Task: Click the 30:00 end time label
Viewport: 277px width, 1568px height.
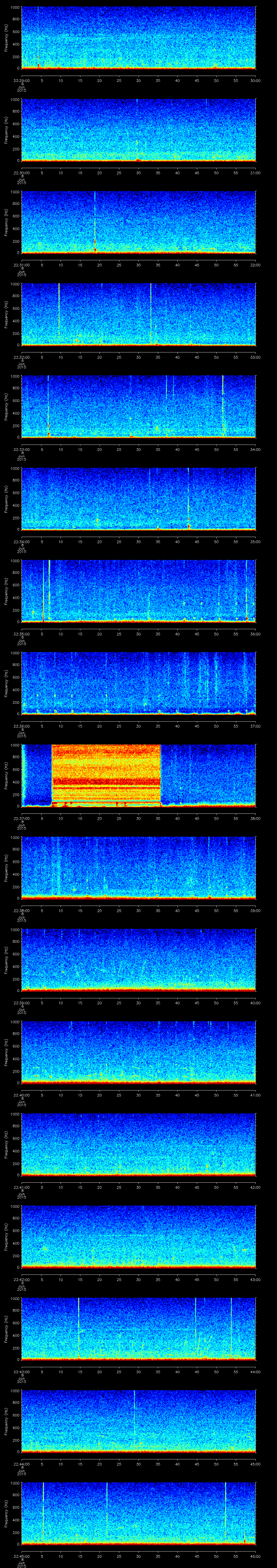Action: tap(255, 80)
